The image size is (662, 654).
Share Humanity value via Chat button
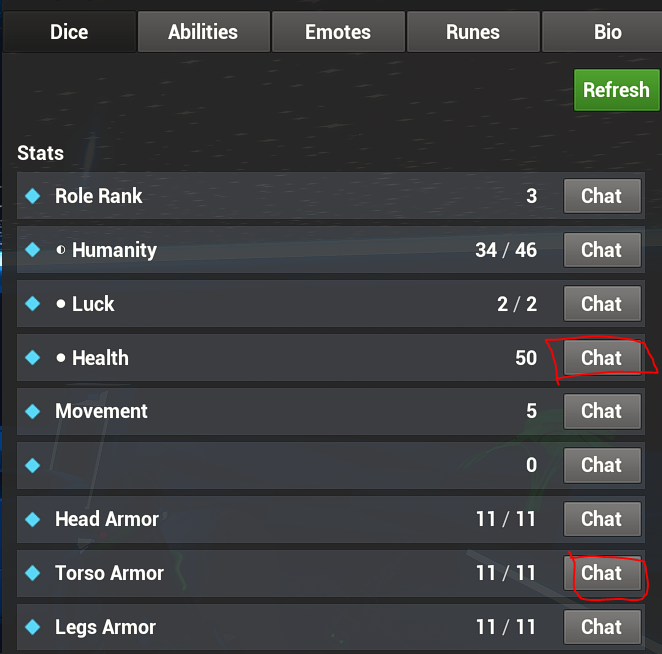pyautogui.click(x=601, y=250)
